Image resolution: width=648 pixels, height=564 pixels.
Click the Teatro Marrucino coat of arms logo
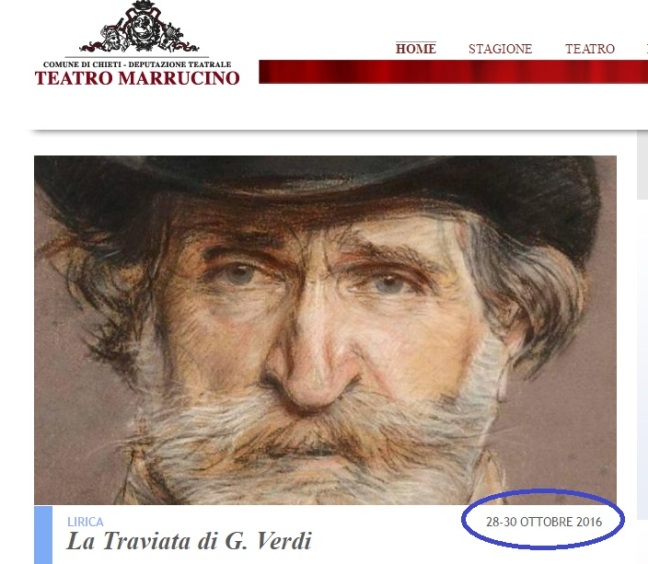pos(139,27)
